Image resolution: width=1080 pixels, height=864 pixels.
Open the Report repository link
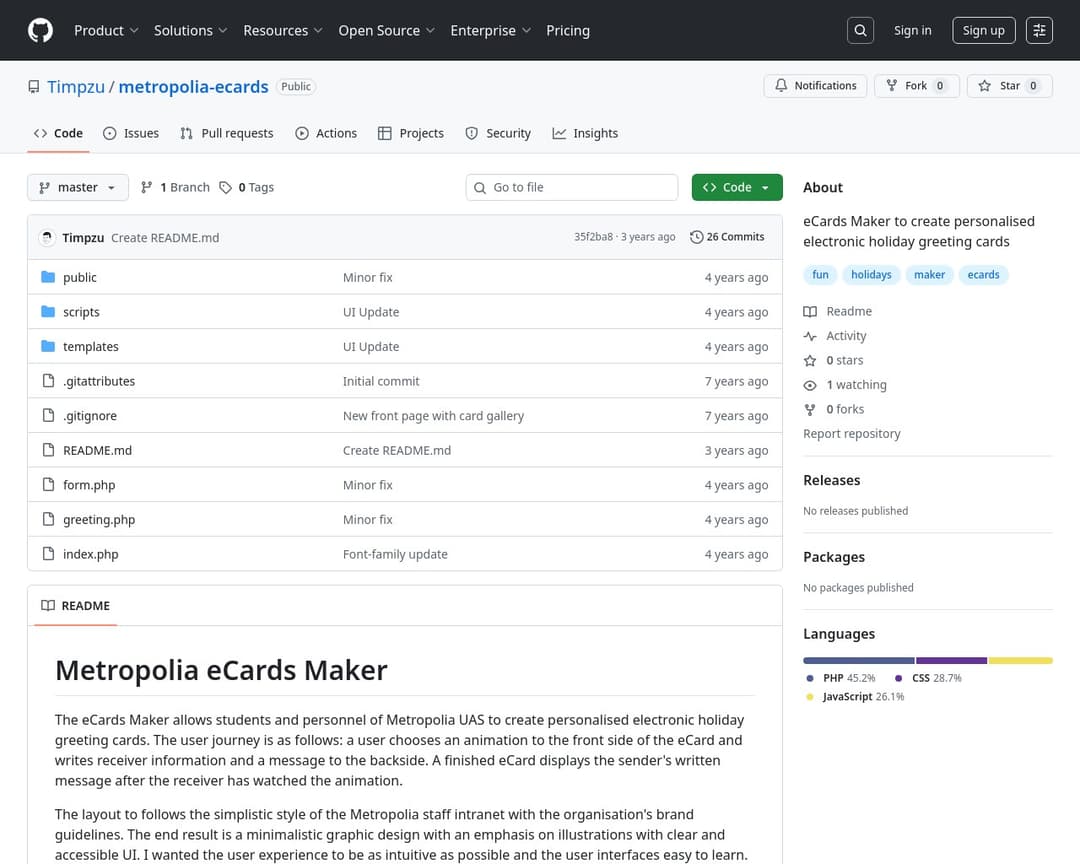tap(852, 433)
